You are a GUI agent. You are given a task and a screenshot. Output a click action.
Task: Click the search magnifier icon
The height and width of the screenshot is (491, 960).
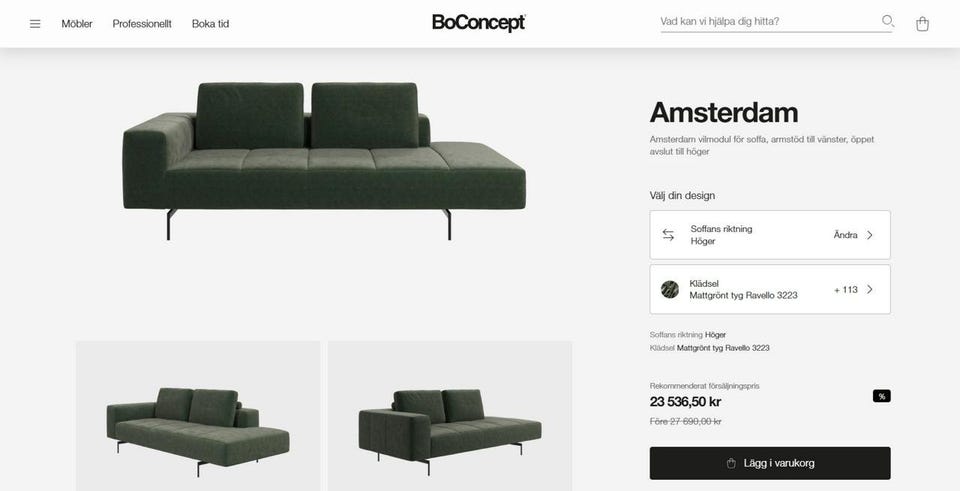tap(888, 21)
